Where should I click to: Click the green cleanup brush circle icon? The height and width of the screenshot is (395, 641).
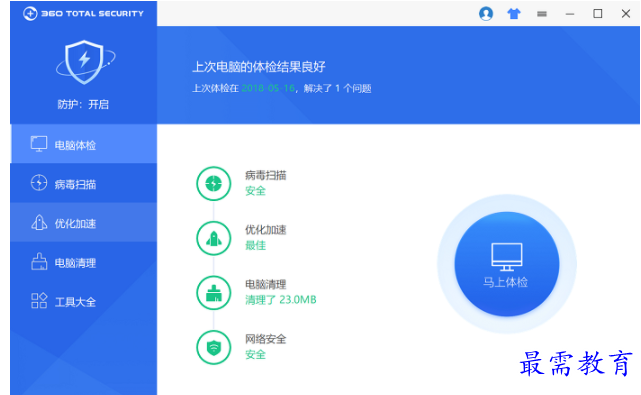[213, 293]
